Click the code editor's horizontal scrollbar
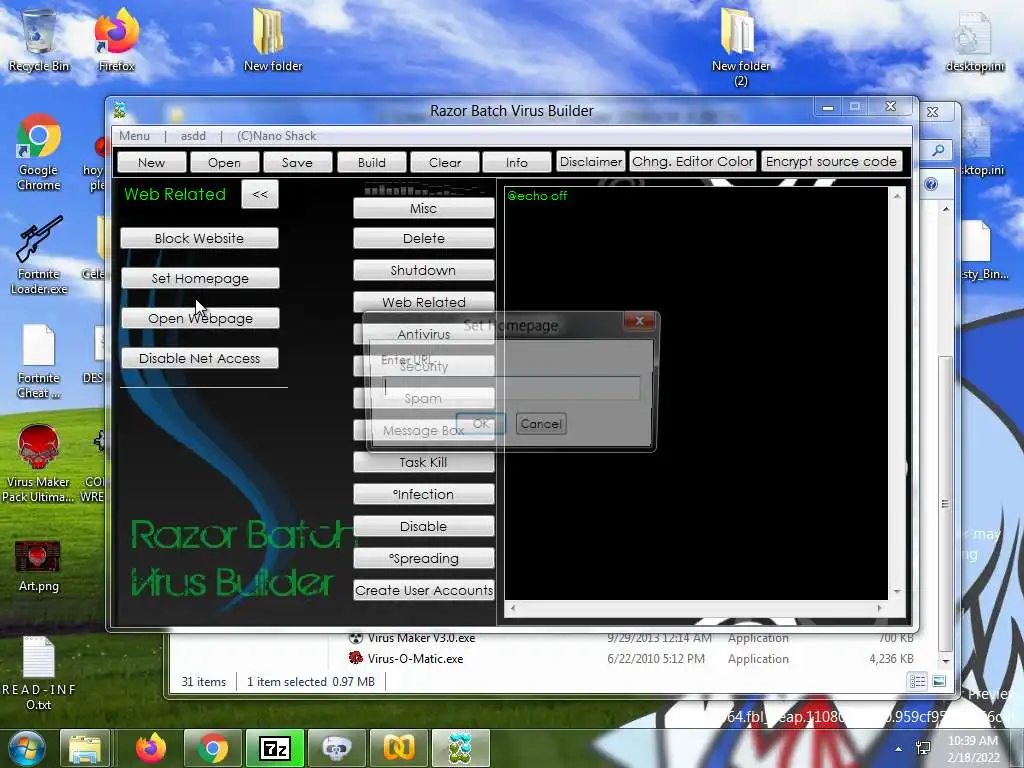This screenshot has width=1024, height=768. click(x=696, y=608)
